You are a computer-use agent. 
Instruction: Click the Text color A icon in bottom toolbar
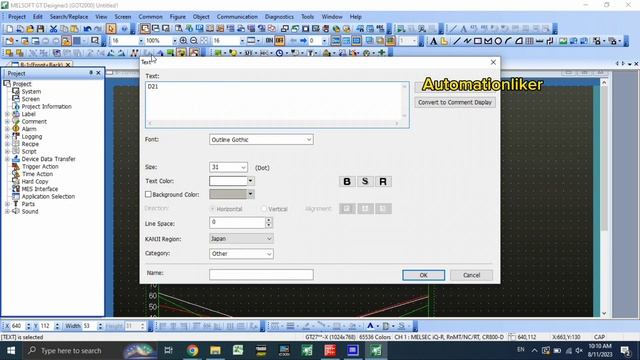pos(370,326)
